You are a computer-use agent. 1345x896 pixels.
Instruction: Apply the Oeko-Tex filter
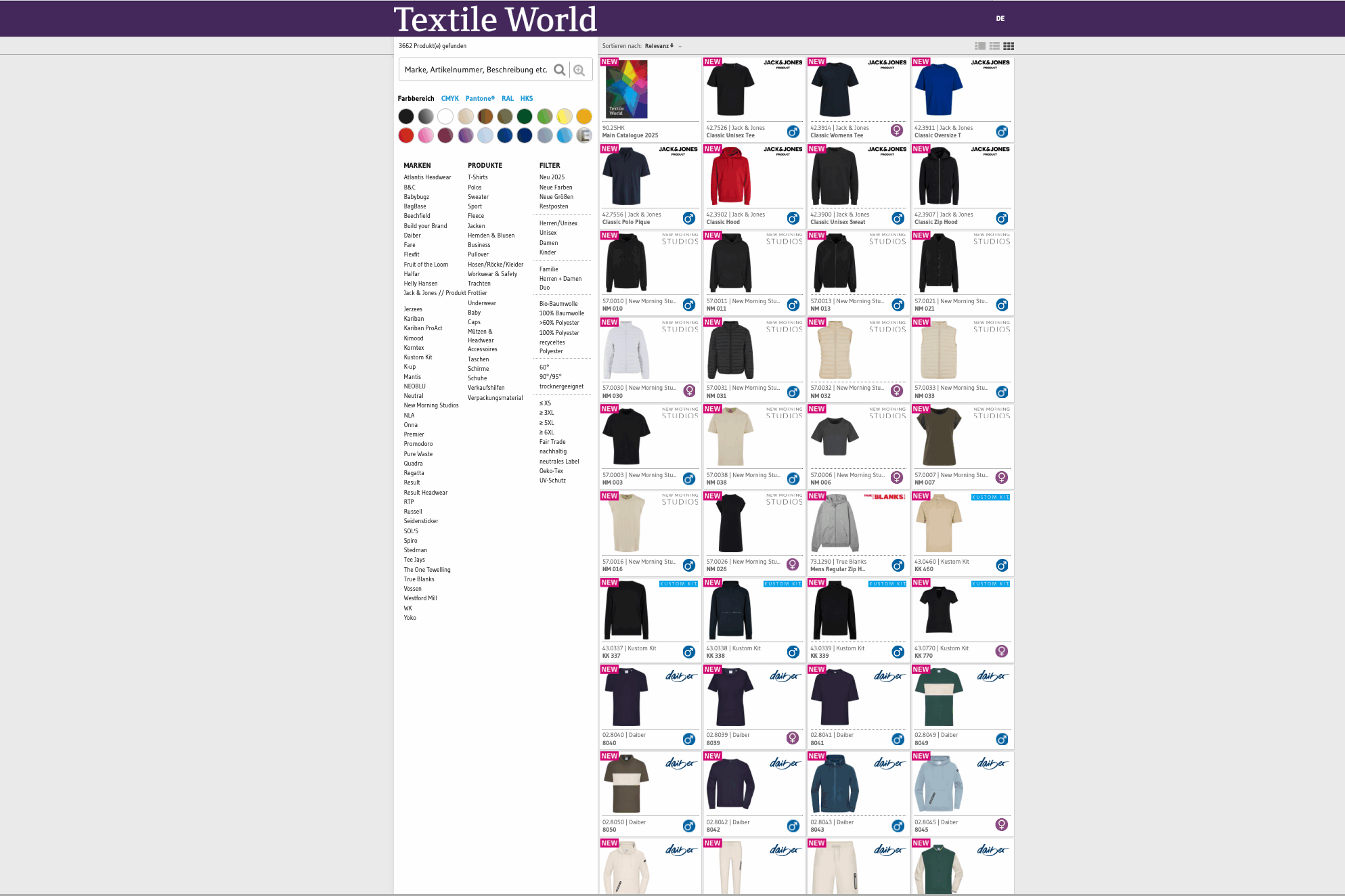551,471
